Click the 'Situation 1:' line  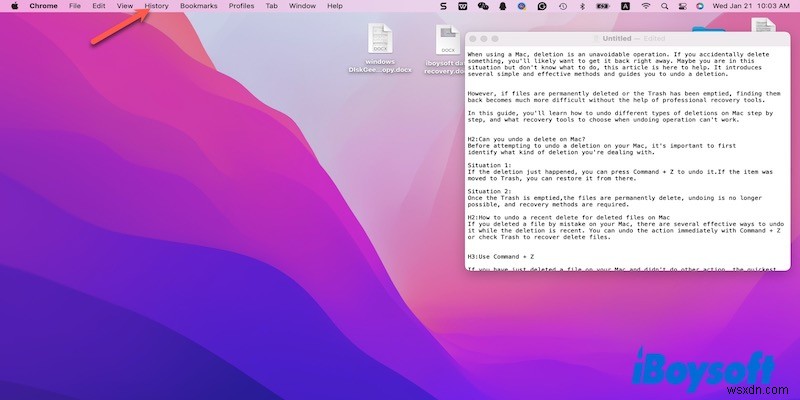[x=489, y=165]
